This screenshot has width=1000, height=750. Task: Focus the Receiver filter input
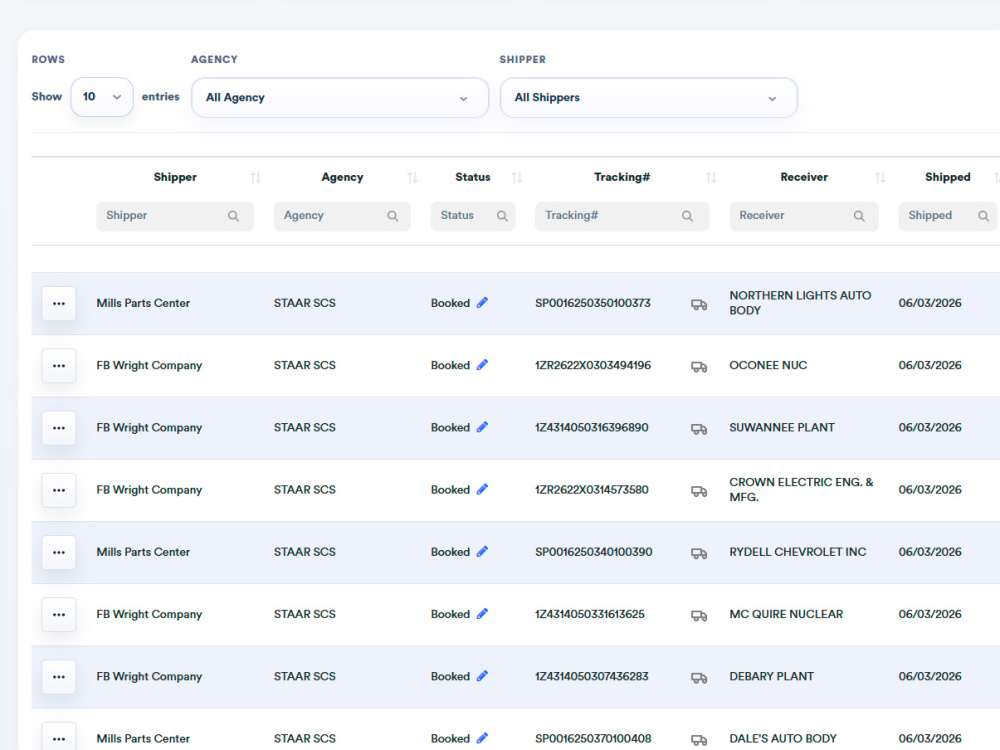click(x=804, y=216)
